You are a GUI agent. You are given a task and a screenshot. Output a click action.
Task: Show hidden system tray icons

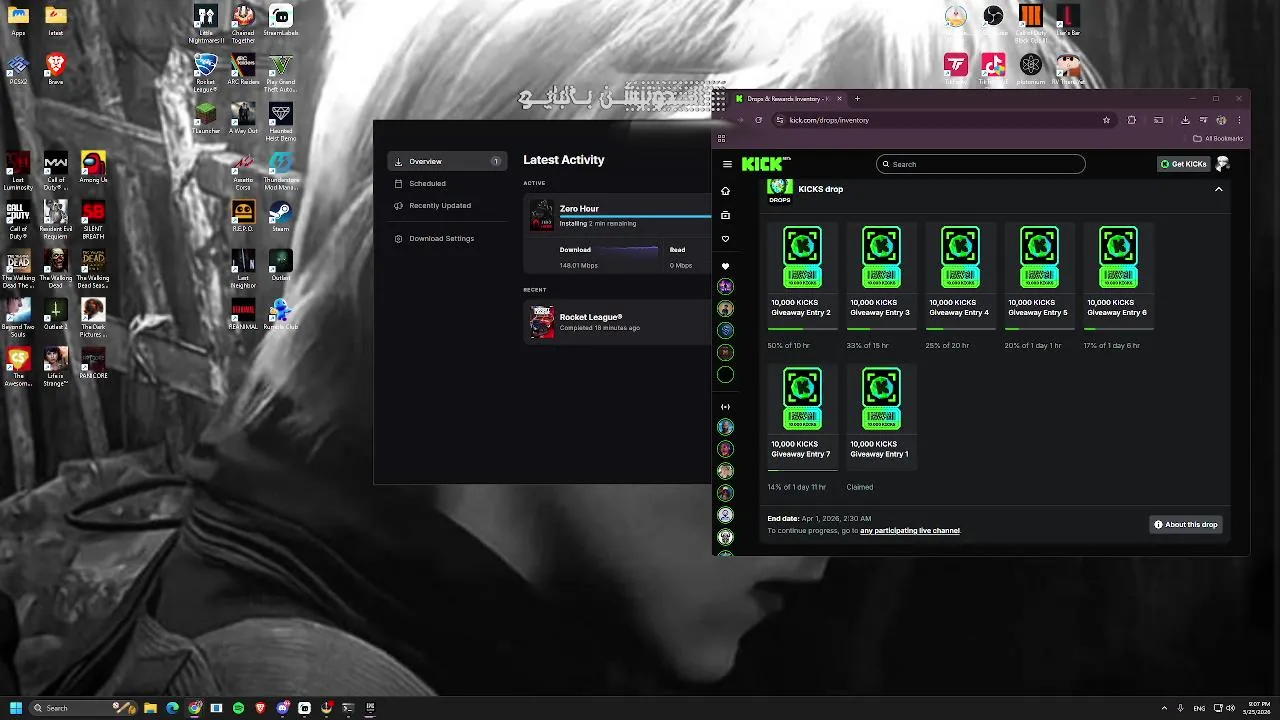pos(1165,708)
